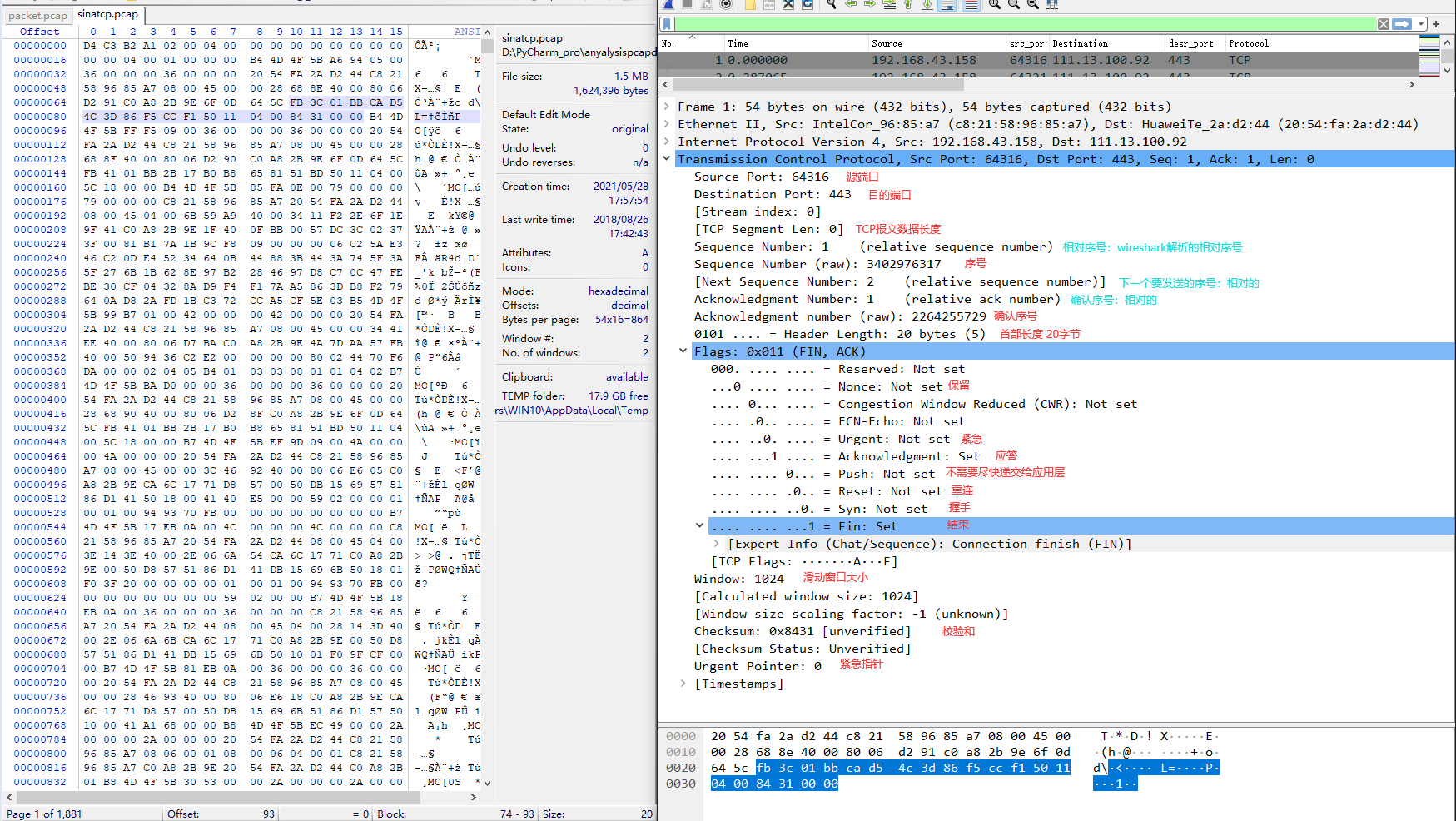Go forward with the green right arrow

pyautogui.click(x=870, y=4)
